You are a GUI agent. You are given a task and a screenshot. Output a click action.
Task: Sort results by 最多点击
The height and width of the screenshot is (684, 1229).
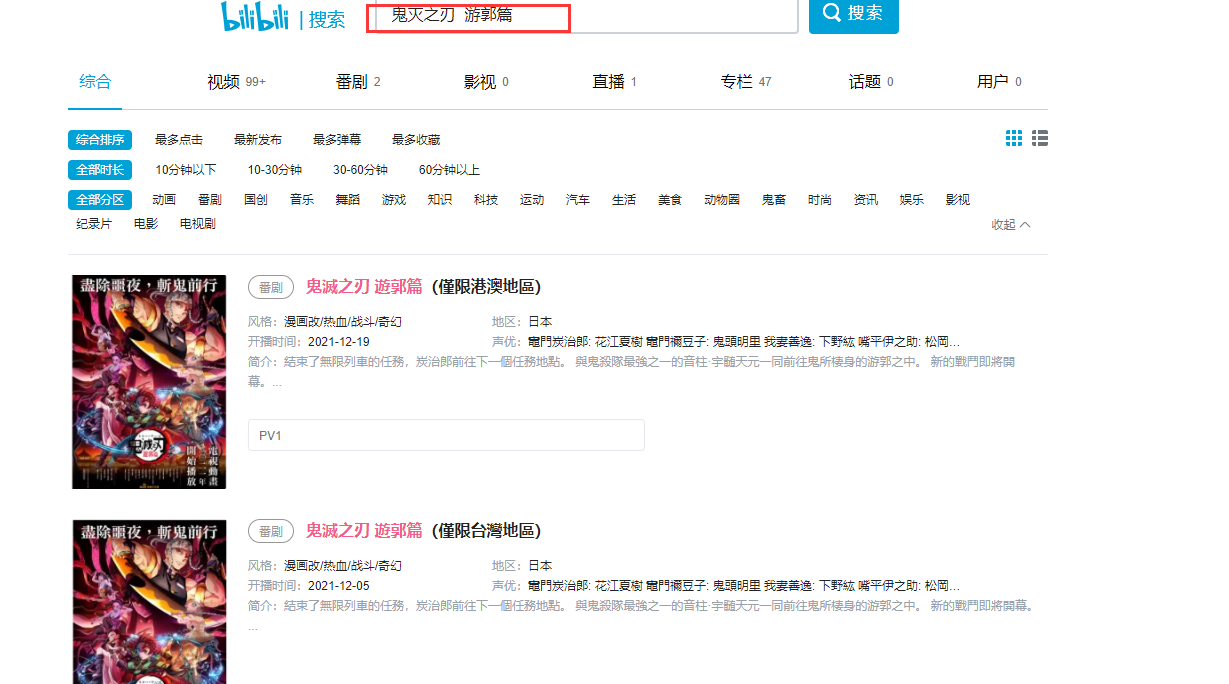(x=179, y=140)
